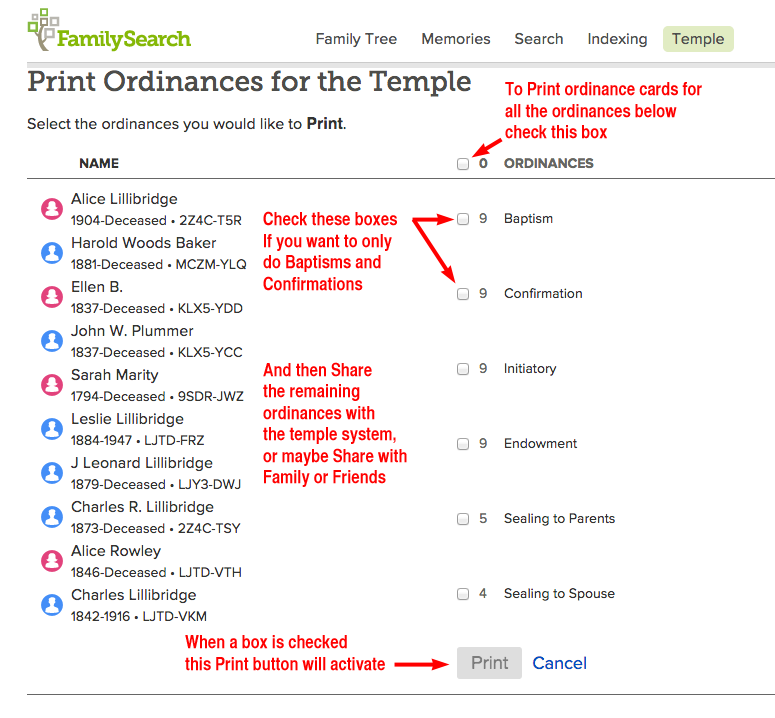Click Charles R. Lillibridge's person icon
Image resolution: width=775 pixels, height=718 pixels.
coord(52,517)
